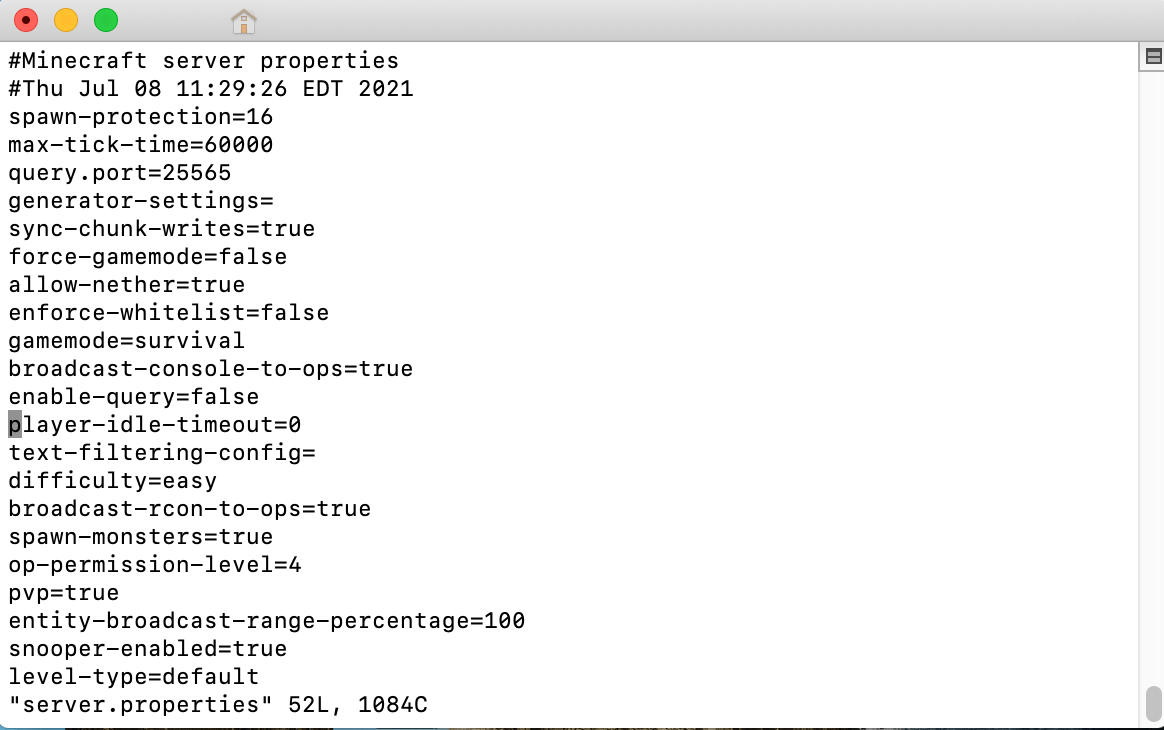Click the spawn-protection=16 line

140,117
